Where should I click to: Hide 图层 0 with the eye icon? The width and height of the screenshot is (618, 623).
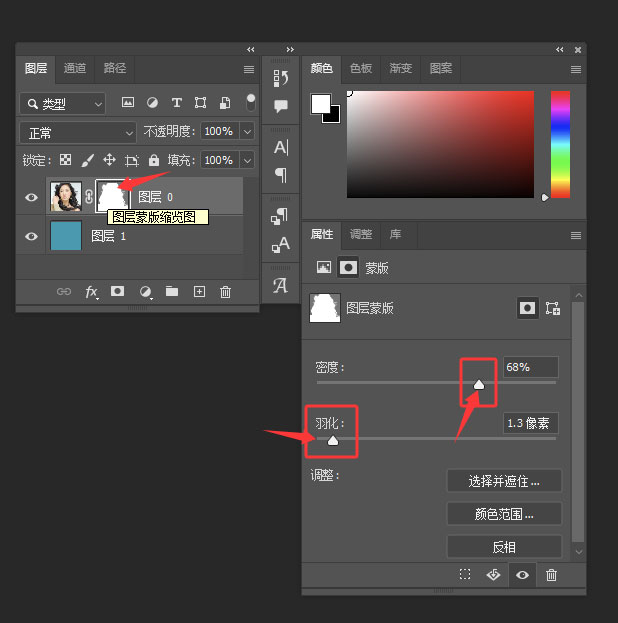tap(31, 197)
